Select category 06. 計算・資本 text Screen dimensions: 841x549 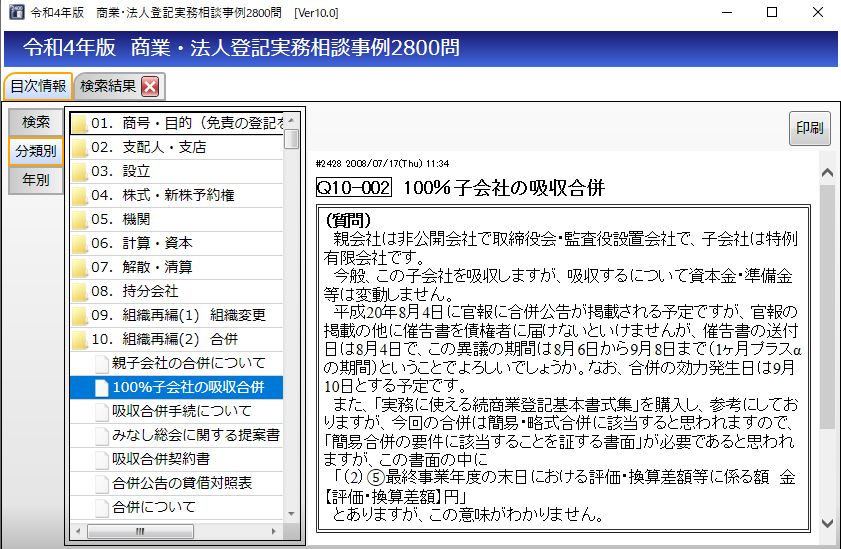click(x=142, y=243)
